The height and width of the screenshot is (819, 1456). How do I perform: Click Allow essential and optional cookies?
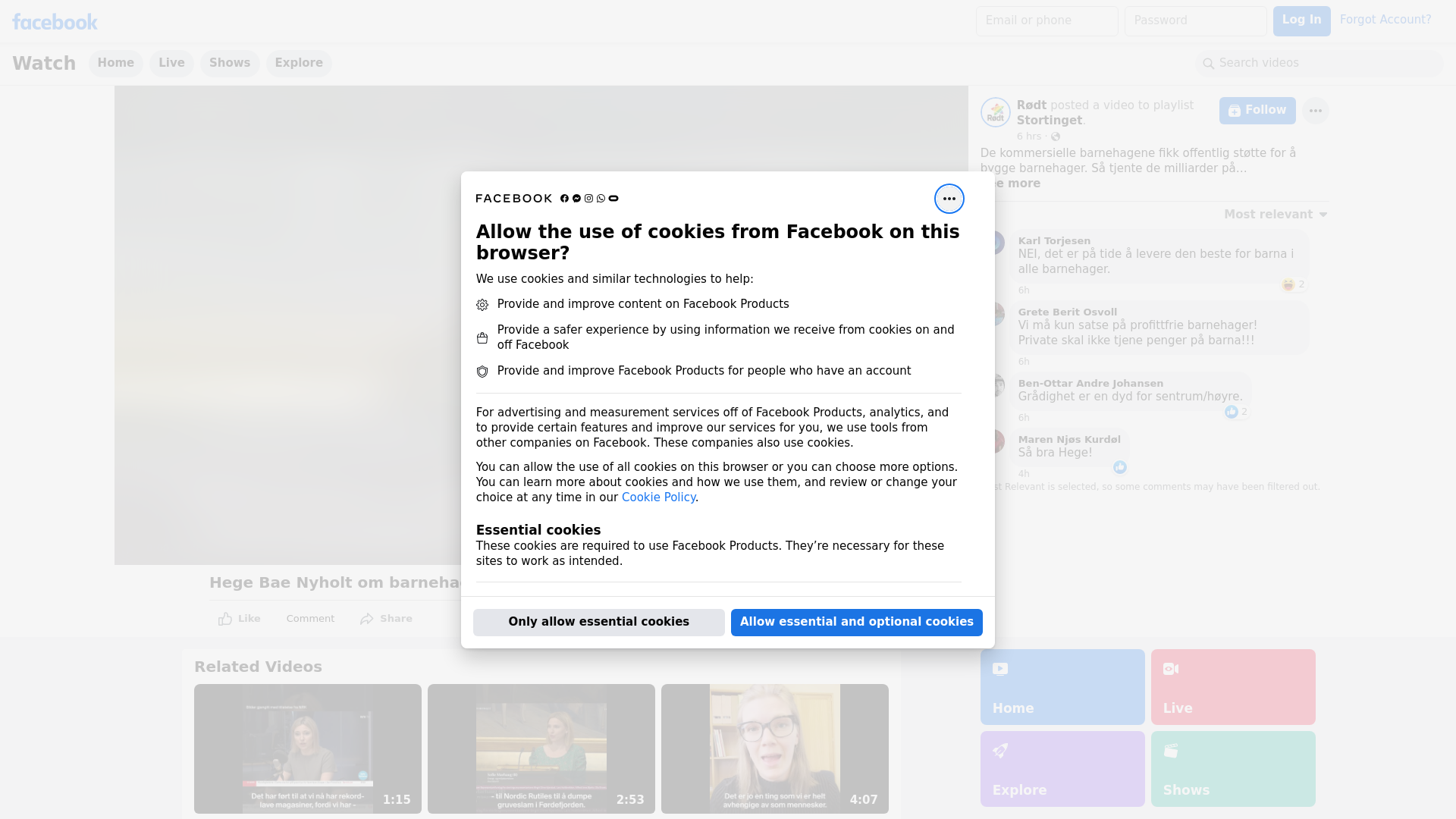(x=856, y=622)
